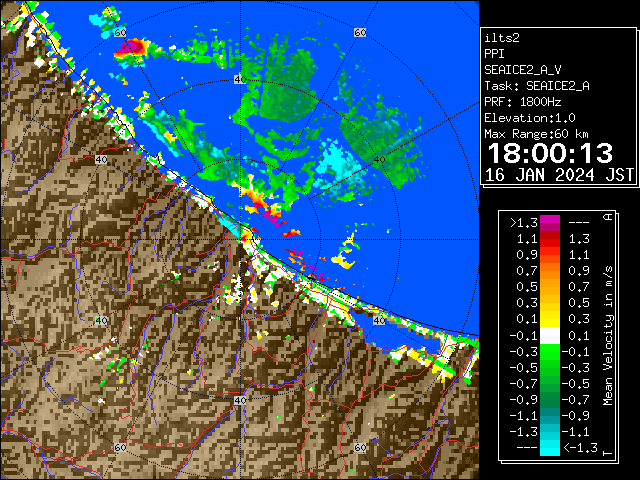
Task: Click the "A" marker at the legend top
Action: click(608, 217)
